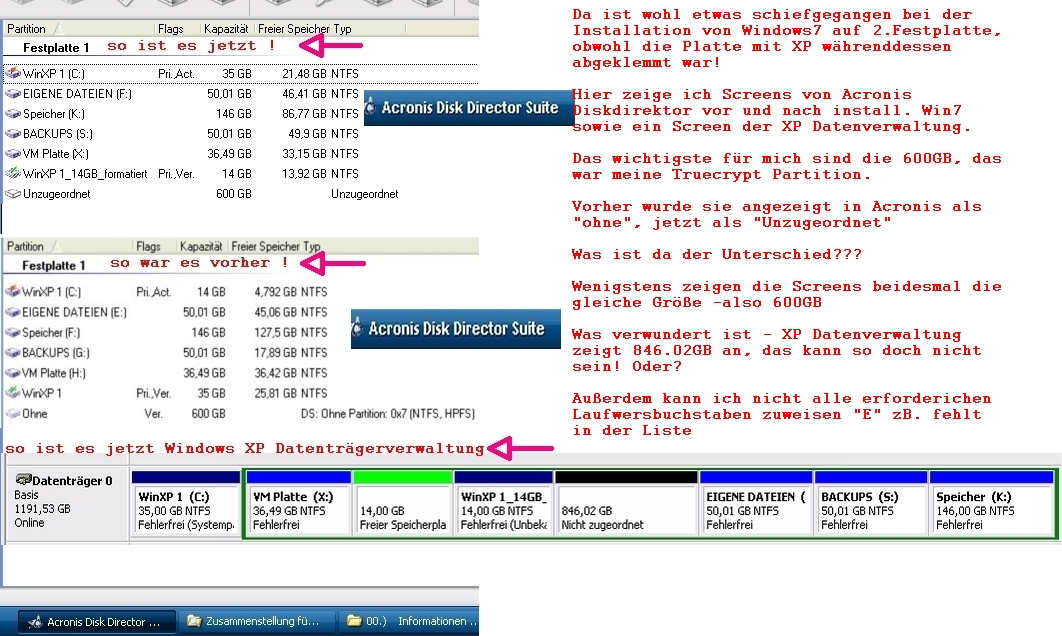Click the drive icon of VM Platte (H:)
1062x636 pixels.
pyautogui.click(x=12, y=373)
